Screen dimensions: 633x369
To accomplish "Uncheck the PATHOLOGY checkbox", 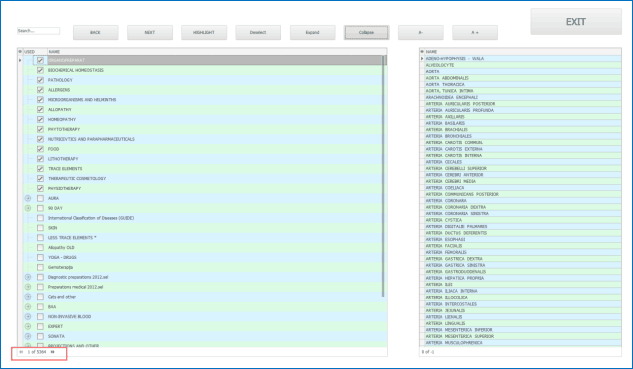I will coord(40,80).
